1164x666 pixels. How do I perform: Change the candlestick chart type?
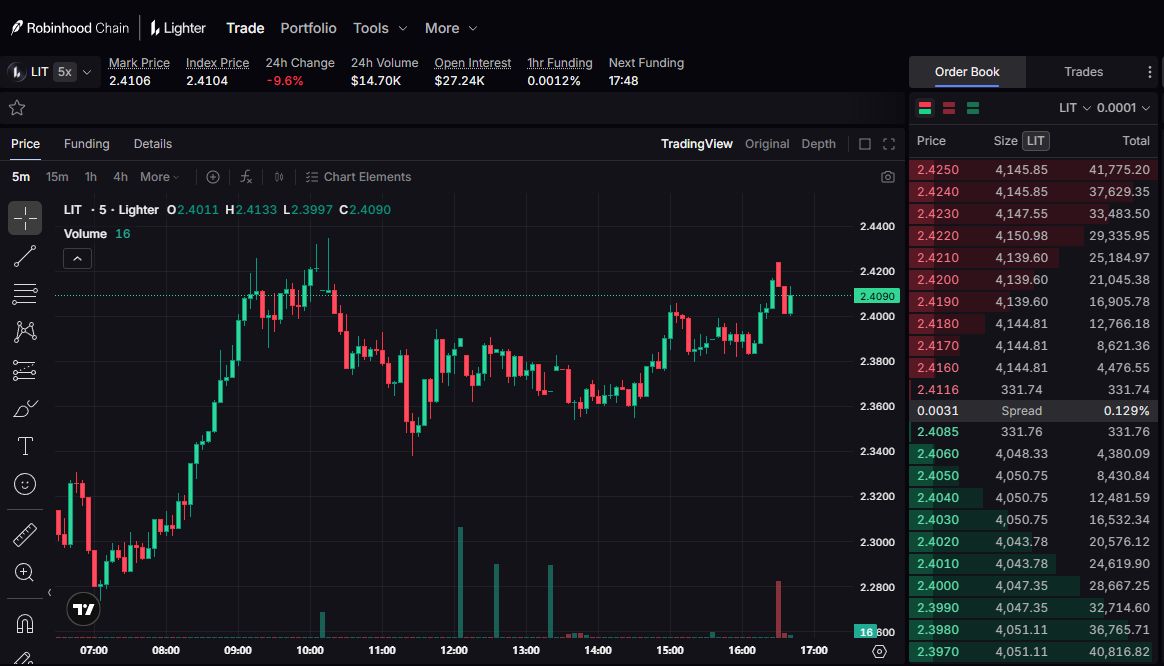tap(279, 177)
